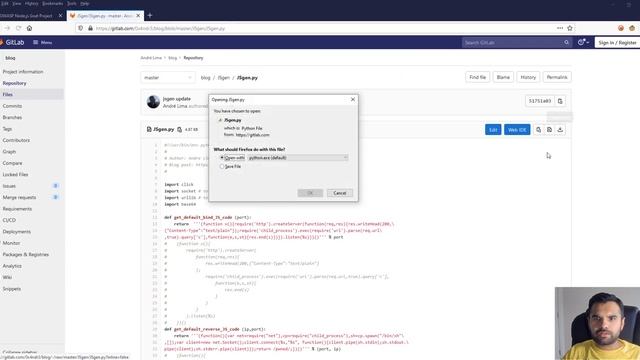Click the blue Edit button

[x=493, y=130]
